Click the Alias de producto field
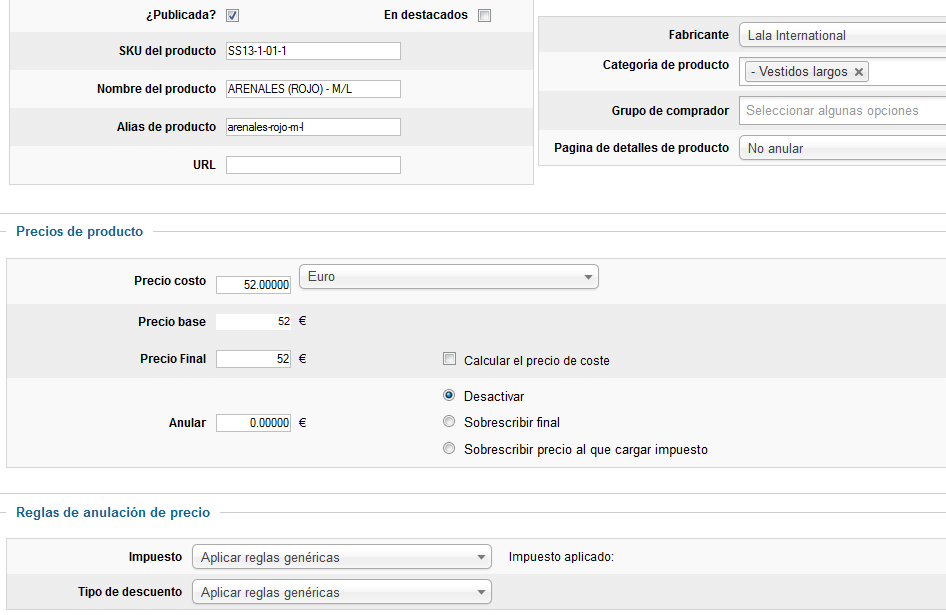 [x=313, y=127]
